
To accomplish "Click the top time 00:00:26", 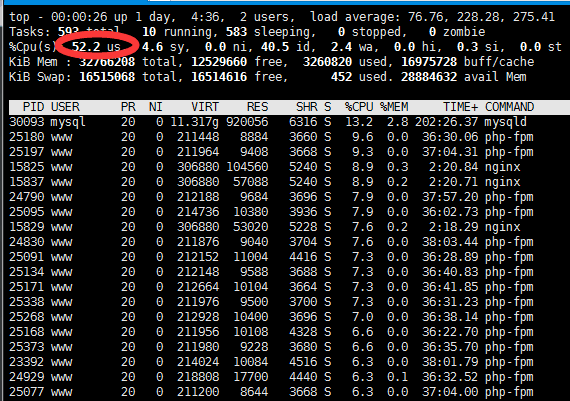I will [79, 17].
